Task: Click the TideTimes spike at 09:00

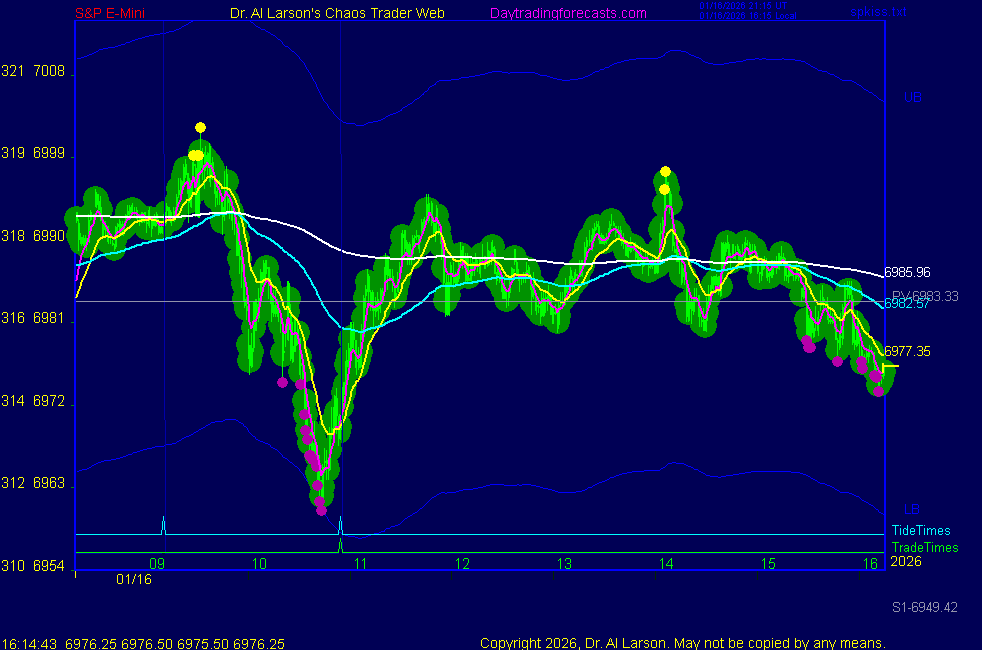Action: [x=163, y=524]
